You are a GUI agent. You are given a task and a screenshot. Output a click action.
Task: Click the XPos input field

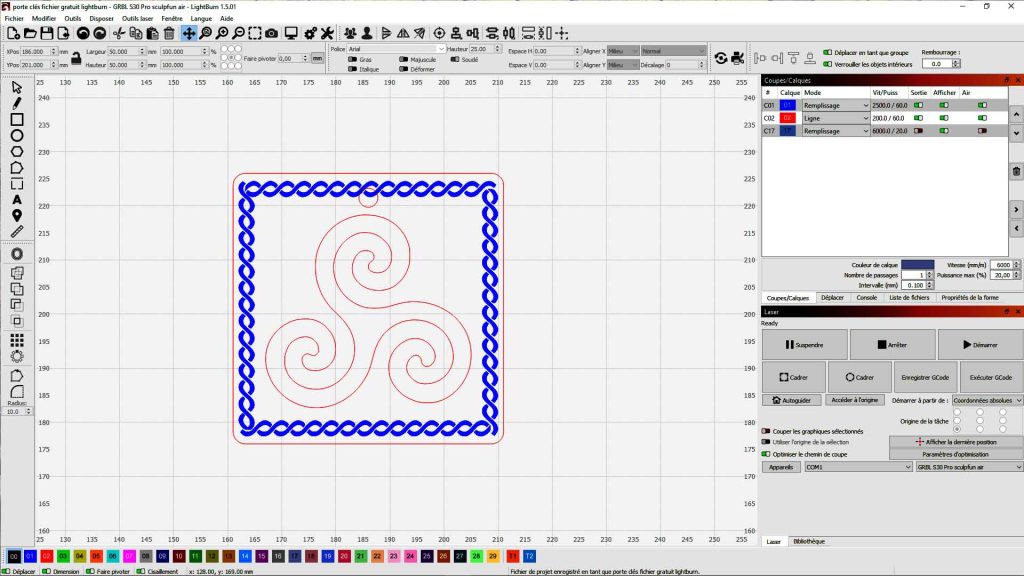pyautogui.click(x=35, y=52)
